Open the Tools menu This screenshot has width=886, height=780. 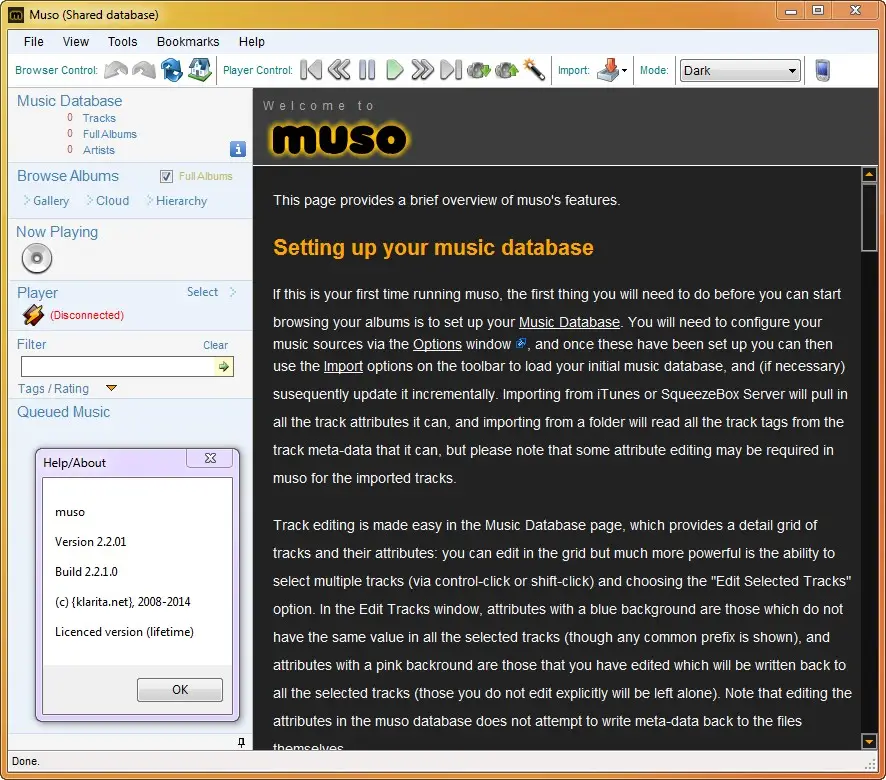[123, 42]
